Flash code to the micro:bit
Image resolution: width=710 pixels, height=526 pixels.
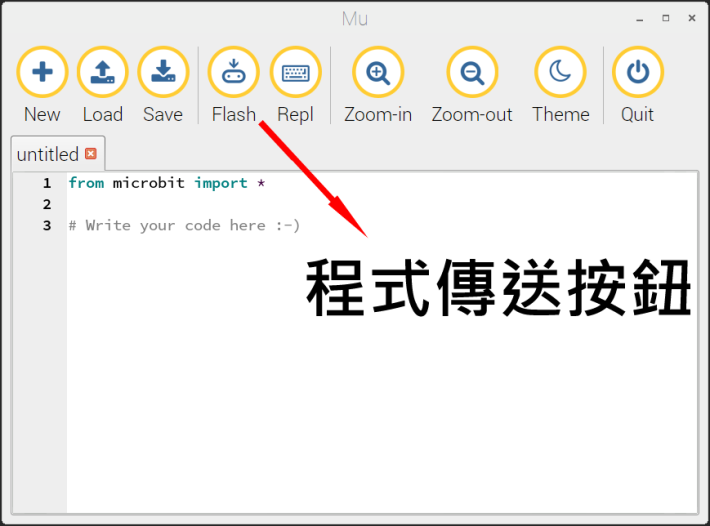click(234, 72)
